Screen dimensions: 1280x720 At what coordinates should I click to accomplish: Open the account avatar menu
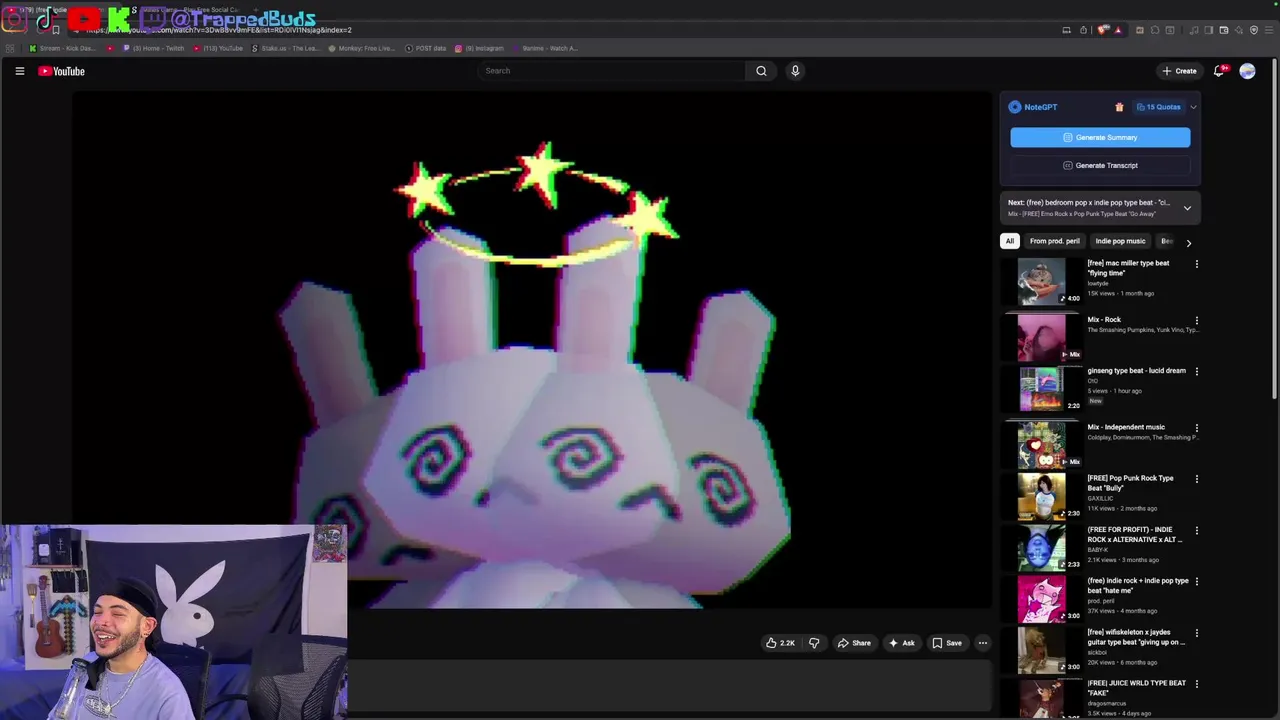(x=1247, y=71)
